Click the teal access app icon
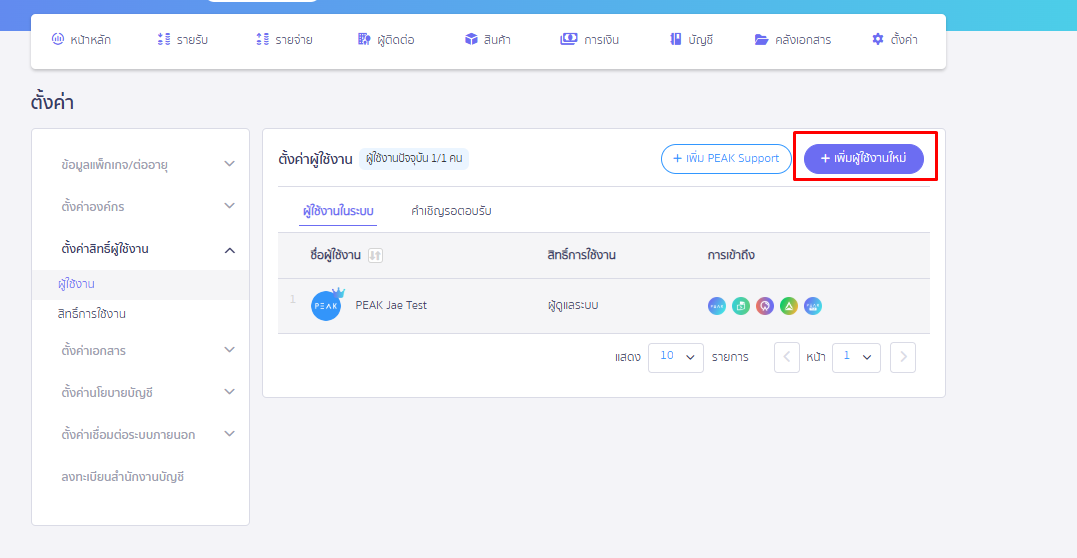This screenshot has width=1077, height=558. point(741,306)
